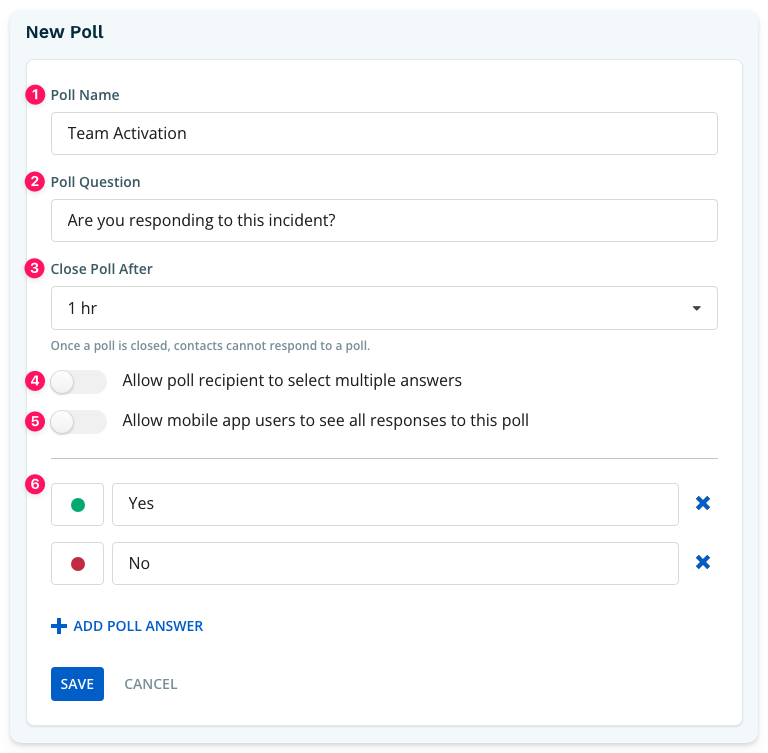Click the plus icon beside Add Poll Answer
Screen dimensions: 768x753
(59, 626)
